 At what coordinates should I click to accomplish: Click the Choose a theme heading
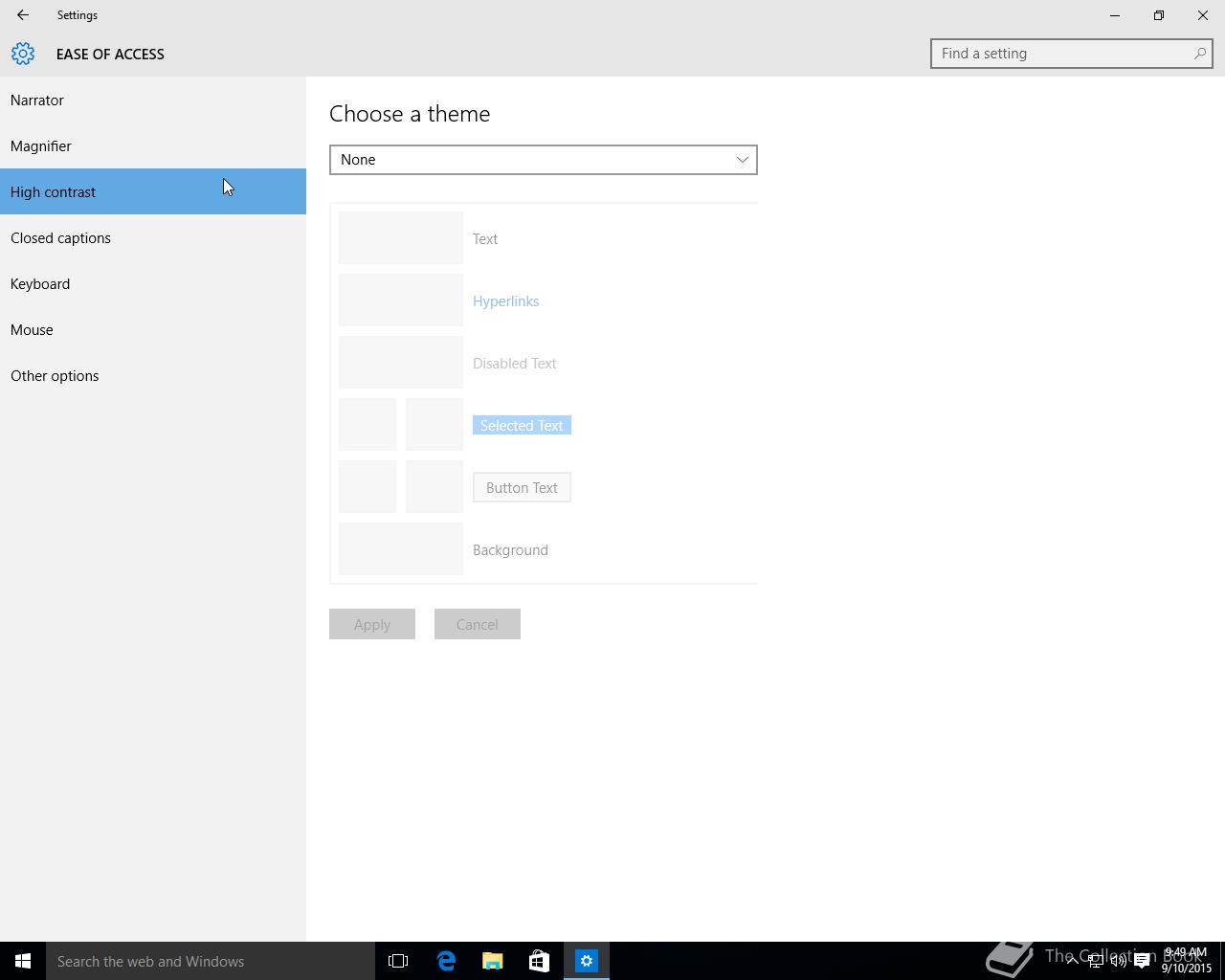[x=410, y=113]
